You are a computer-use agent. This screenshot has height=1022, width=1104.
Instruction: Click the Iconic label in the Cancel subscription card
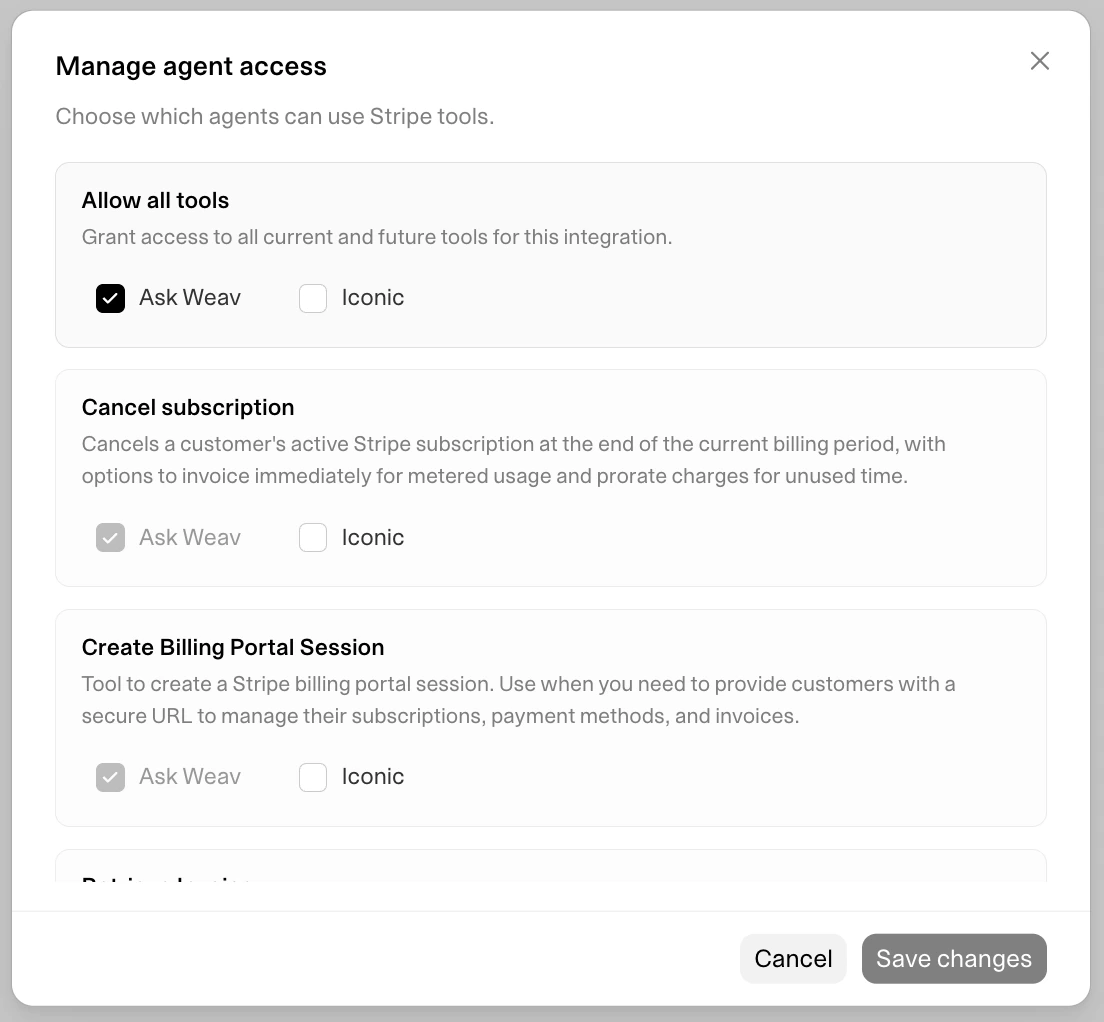point(372,537)
